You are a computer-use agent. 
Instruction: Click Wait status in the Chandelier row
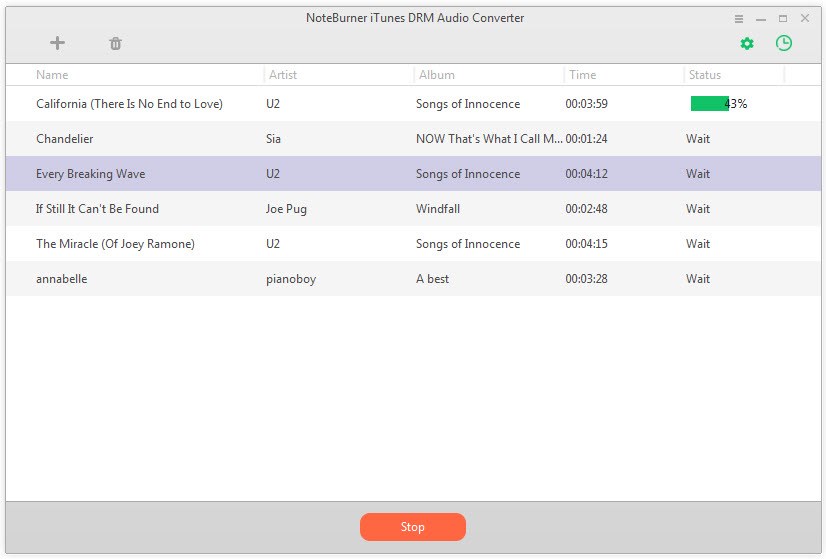698,139
